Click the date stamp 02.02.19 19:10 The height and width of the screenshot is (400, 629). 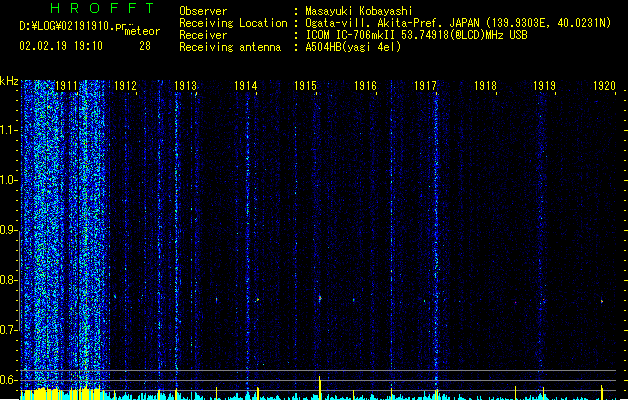coord(61,46)
